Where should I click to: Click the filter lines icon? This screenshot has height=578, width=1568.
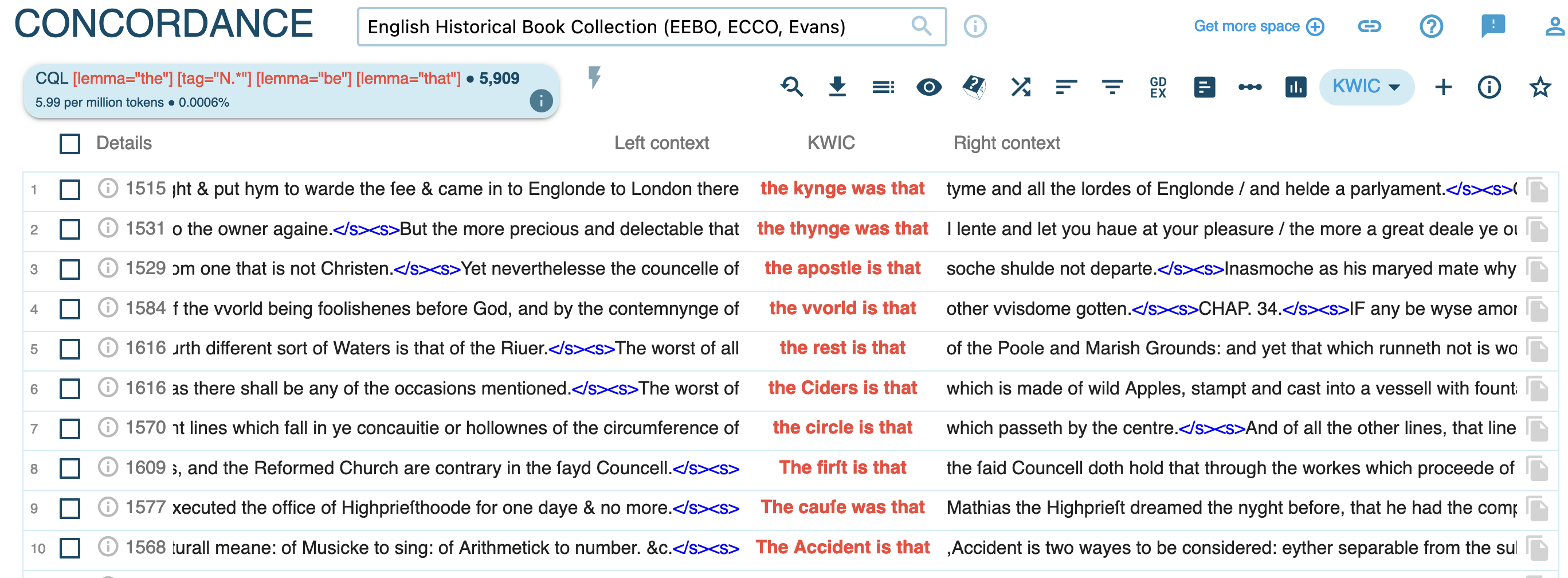click(1112, 87)
